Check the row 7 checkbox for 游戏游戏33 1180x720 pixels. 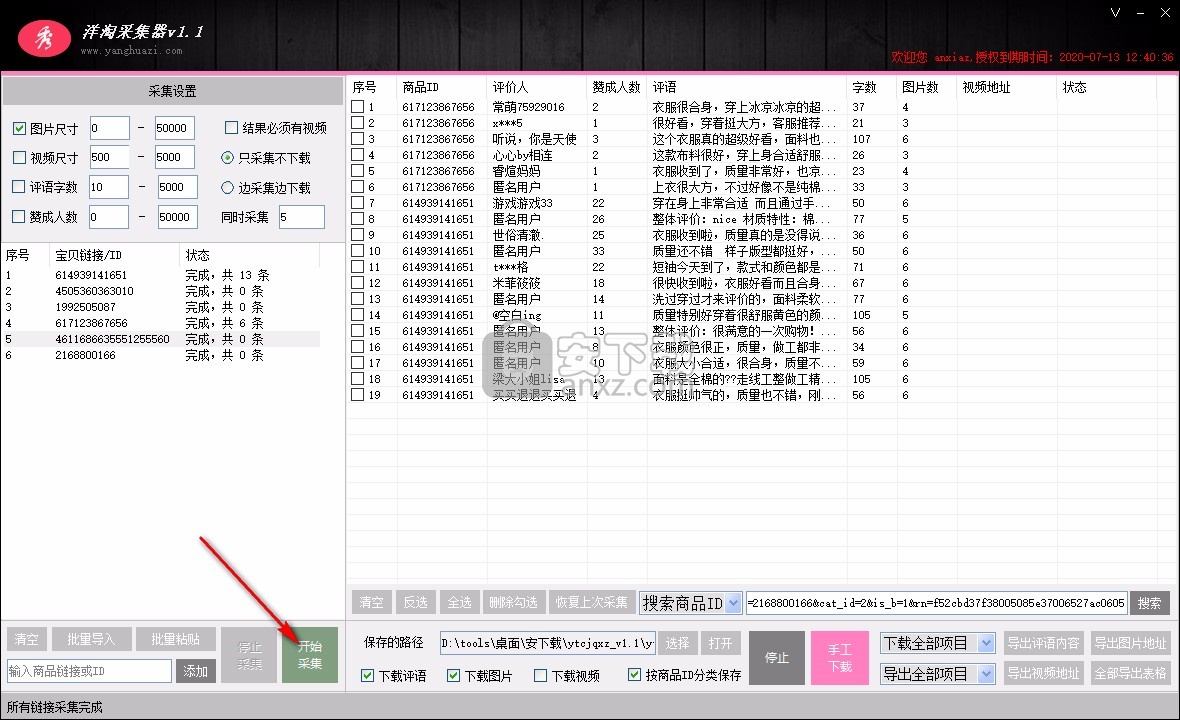(x=357, y=202)
